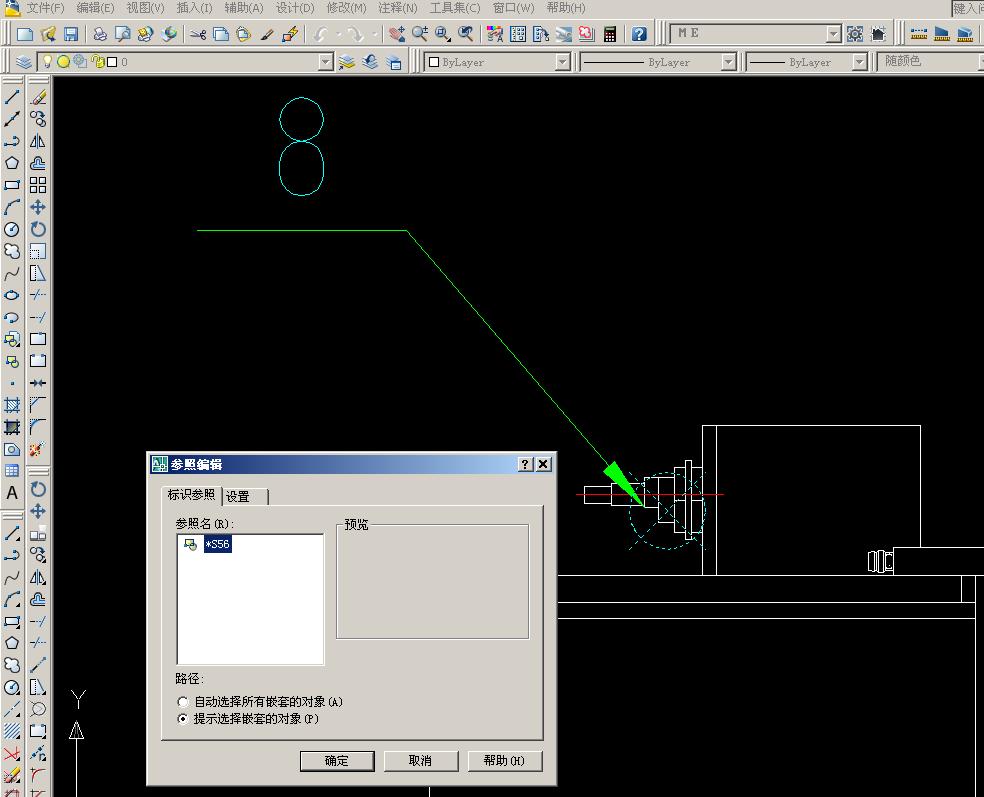984x797 pixels.
Task: Open the 编辑(E) menu
Action: [95, 8]
